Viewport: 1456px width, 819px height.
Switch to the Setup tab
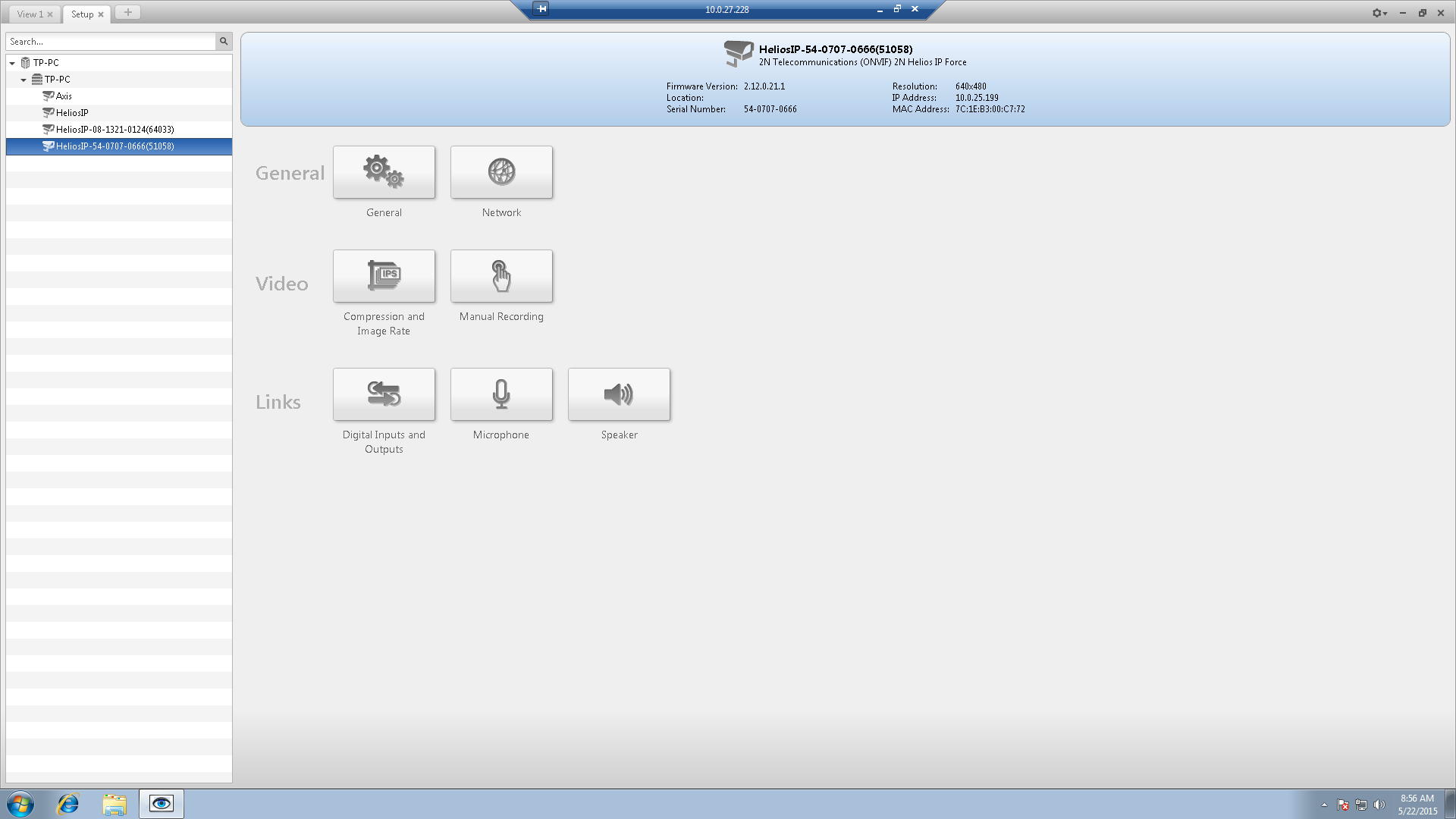click(x=82, y=14)
